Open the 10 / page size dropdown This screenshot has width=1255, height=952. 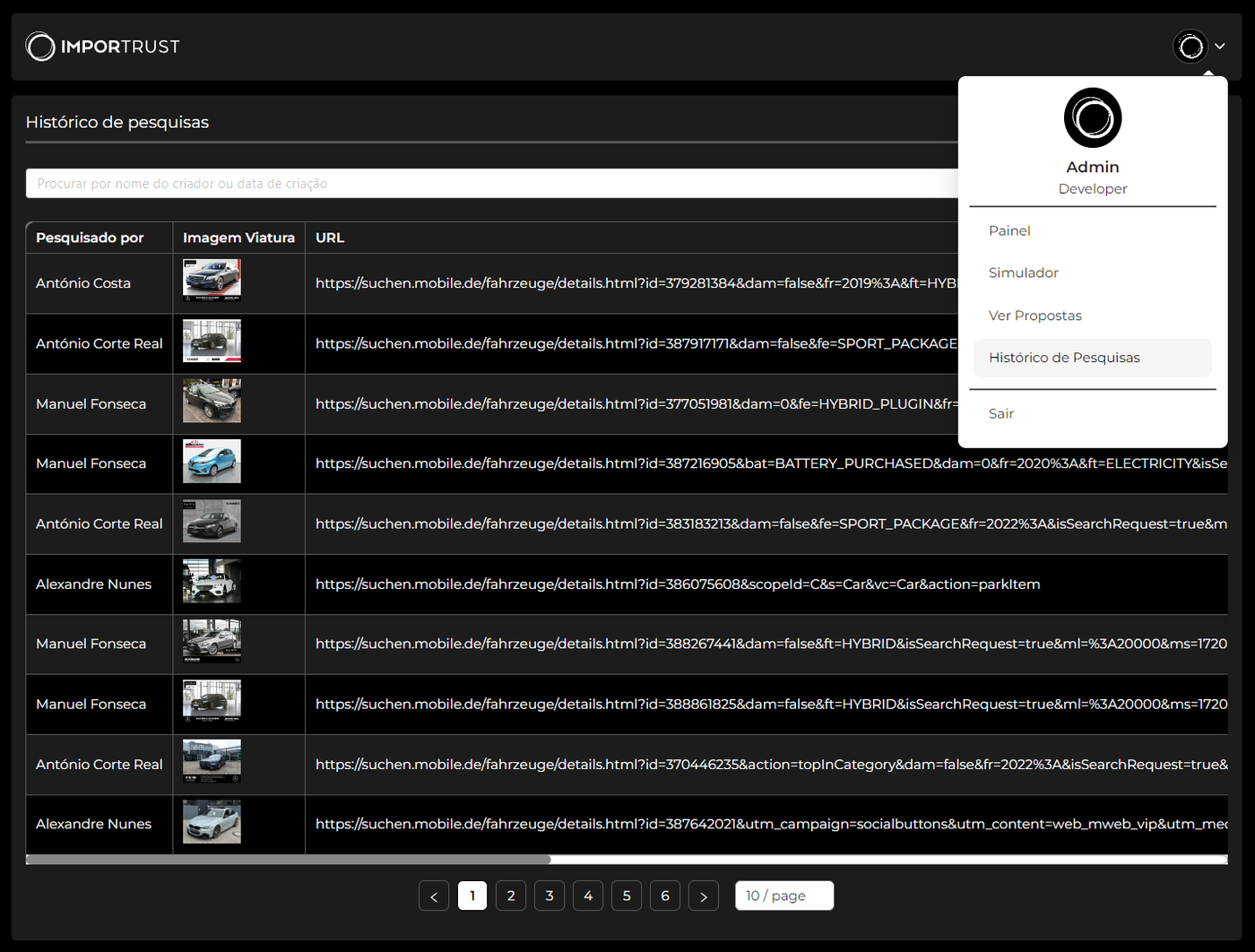pos(784,896)
